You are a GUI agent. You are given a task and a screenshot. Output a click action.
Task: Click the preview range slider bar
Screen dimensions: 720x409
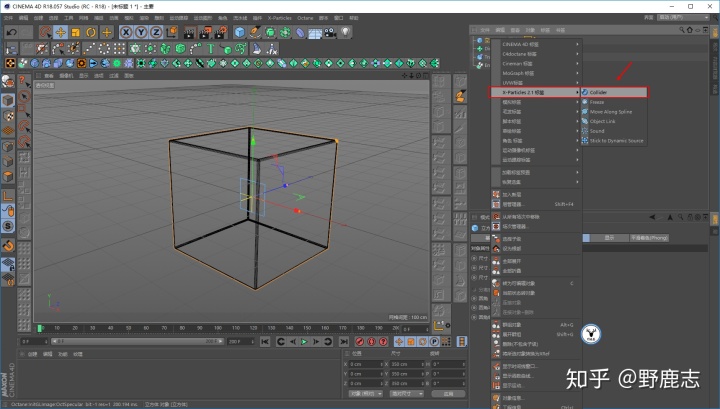tap(137, 342)
